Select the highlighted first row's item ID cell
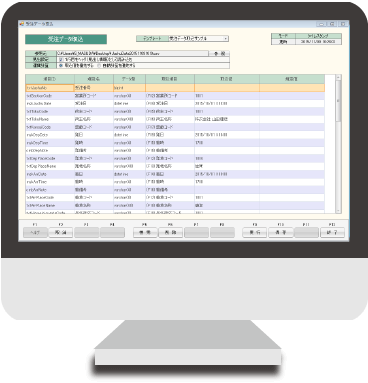Viewport: 368px width, 383px height. click(x=50, y=88)
